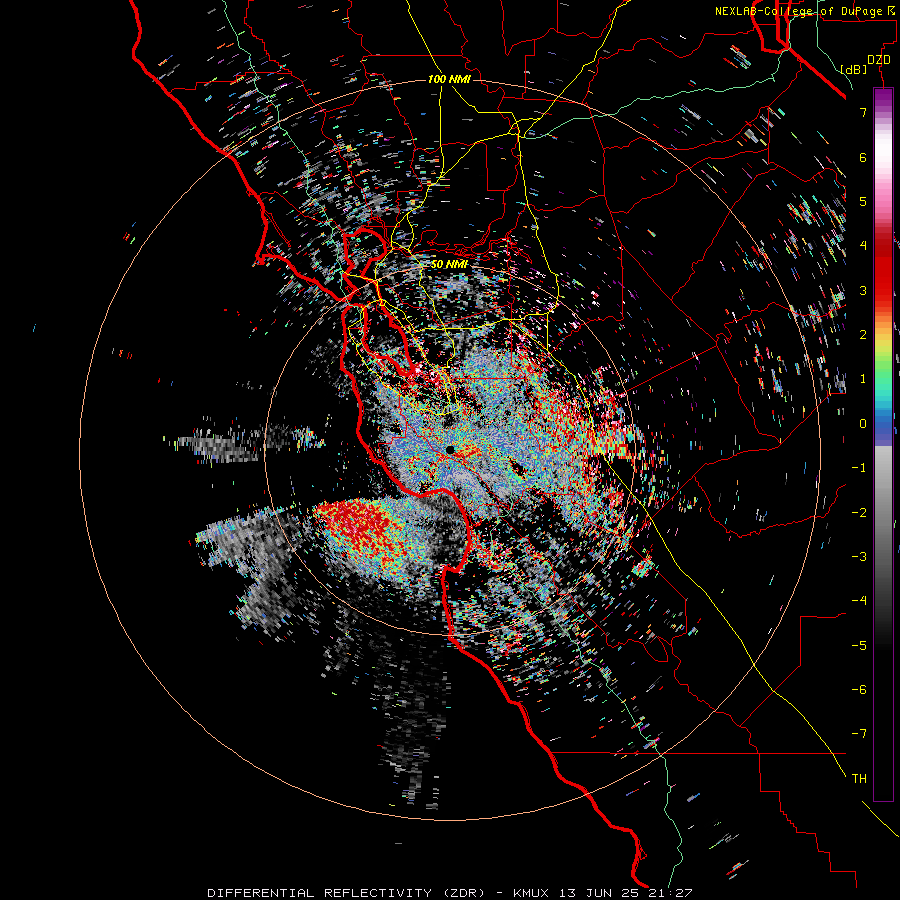Click the [dB] units label
This screenshot has height=900, width=900.
pos(854,69)
